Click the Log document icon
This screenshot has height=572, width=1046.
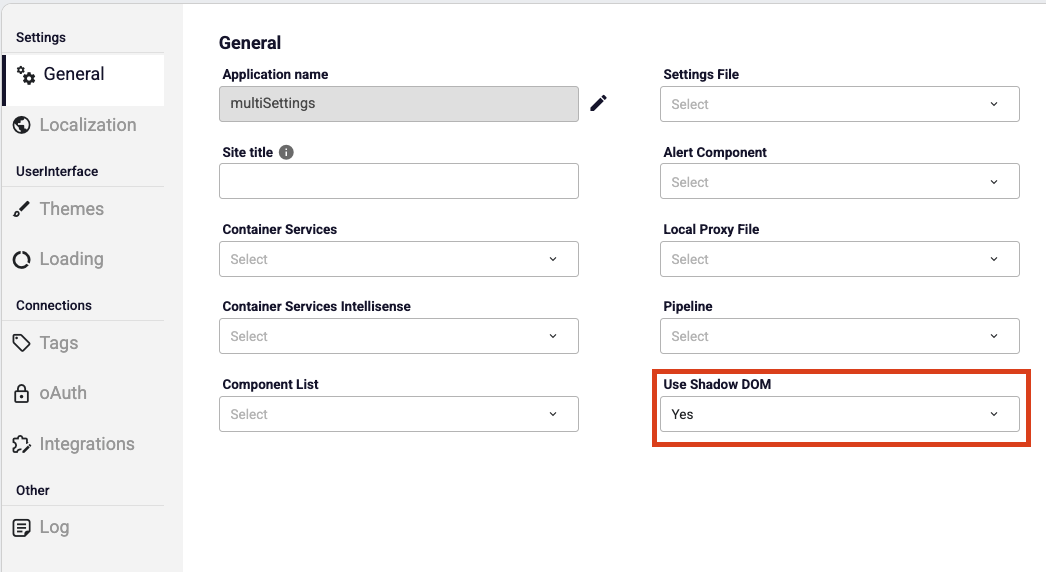coord(21,527)
